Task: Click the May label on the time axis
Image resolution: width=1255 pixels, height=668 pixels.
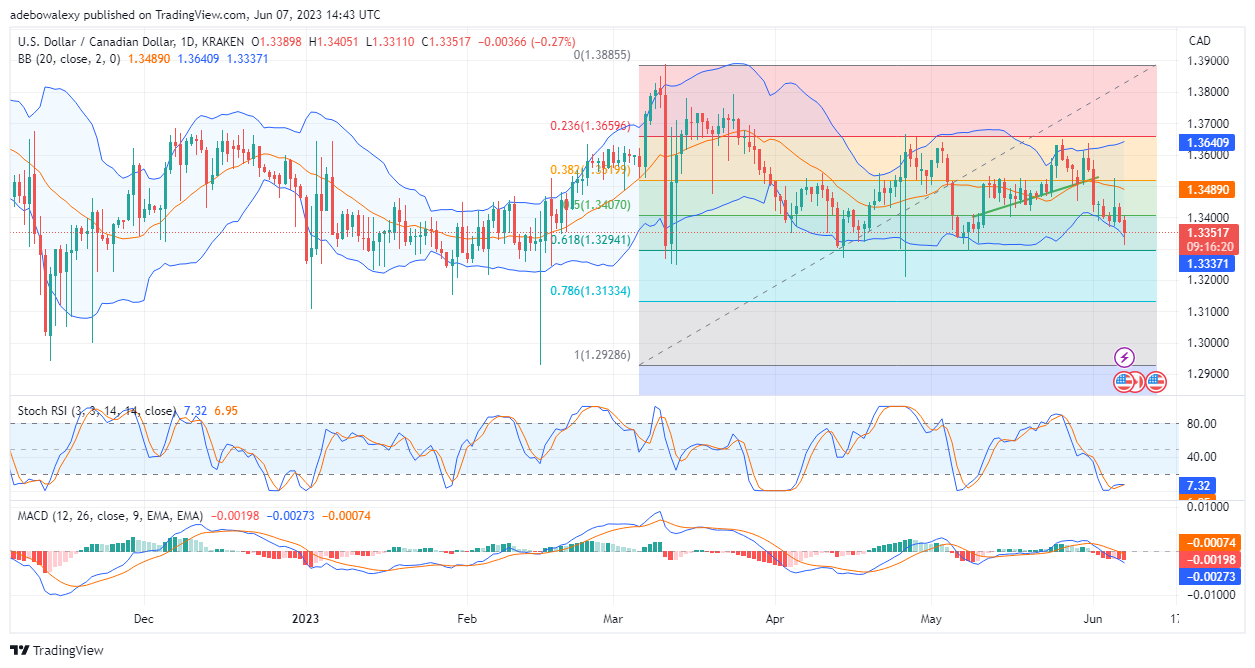Action: pyautogui.click(x=930, y=618)
